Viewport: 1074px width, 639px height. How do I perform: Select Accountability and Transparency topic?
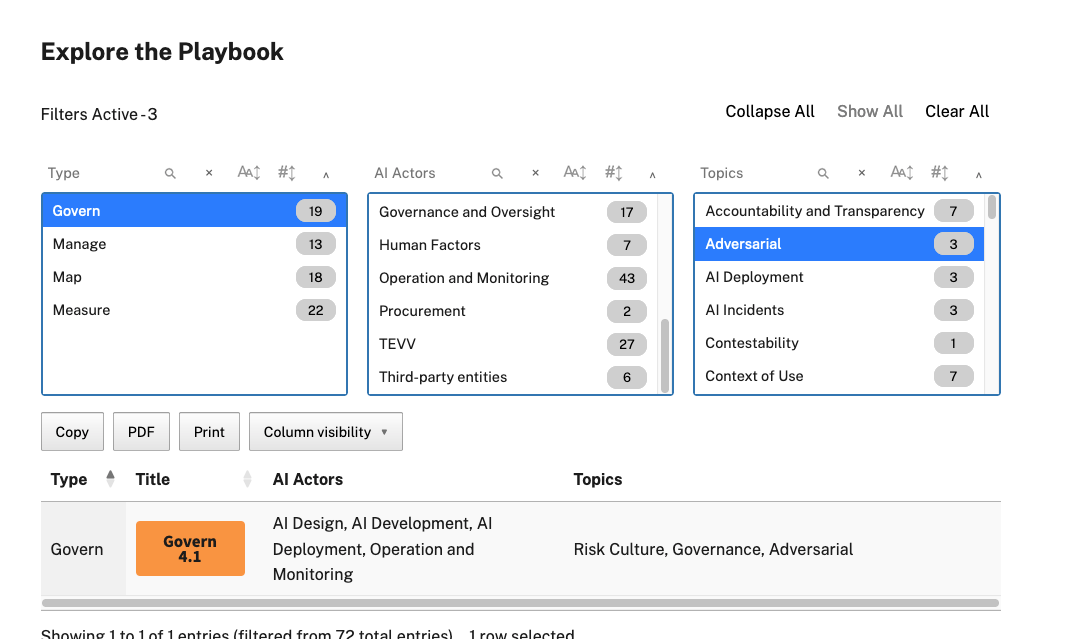pyautogui.click(x=839, y=211)
